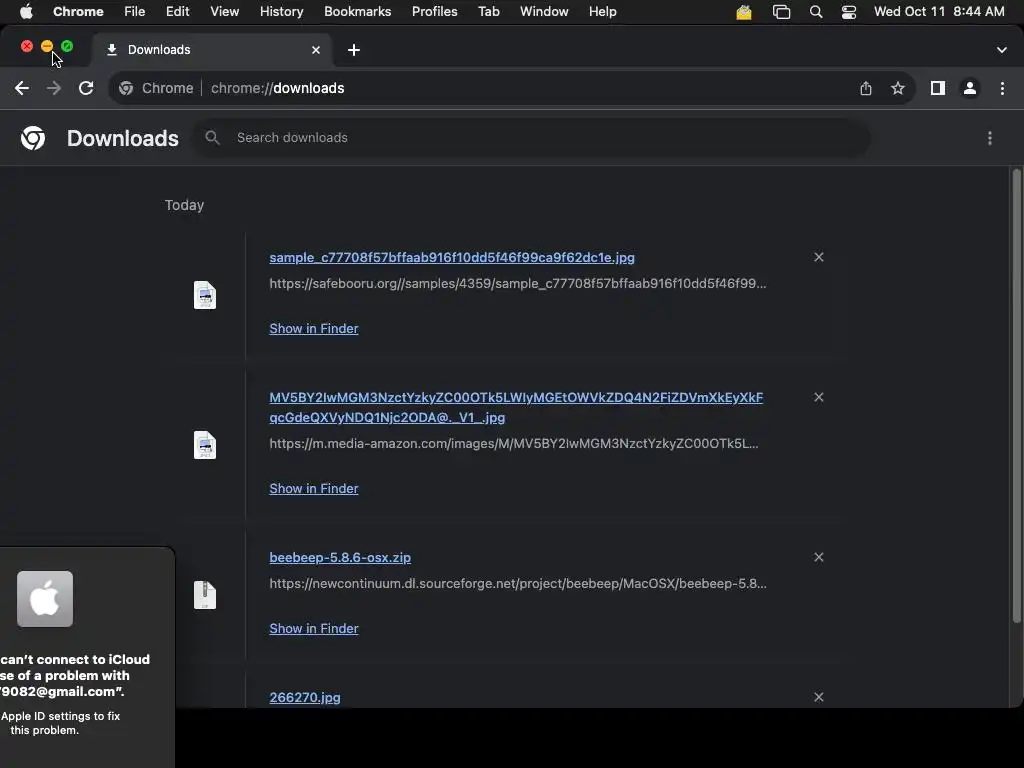The height and width of the screenshot is (768, 1024).
Task: Open beebeep-5.8.6-osx.zip file link
Action: [340, 557]
